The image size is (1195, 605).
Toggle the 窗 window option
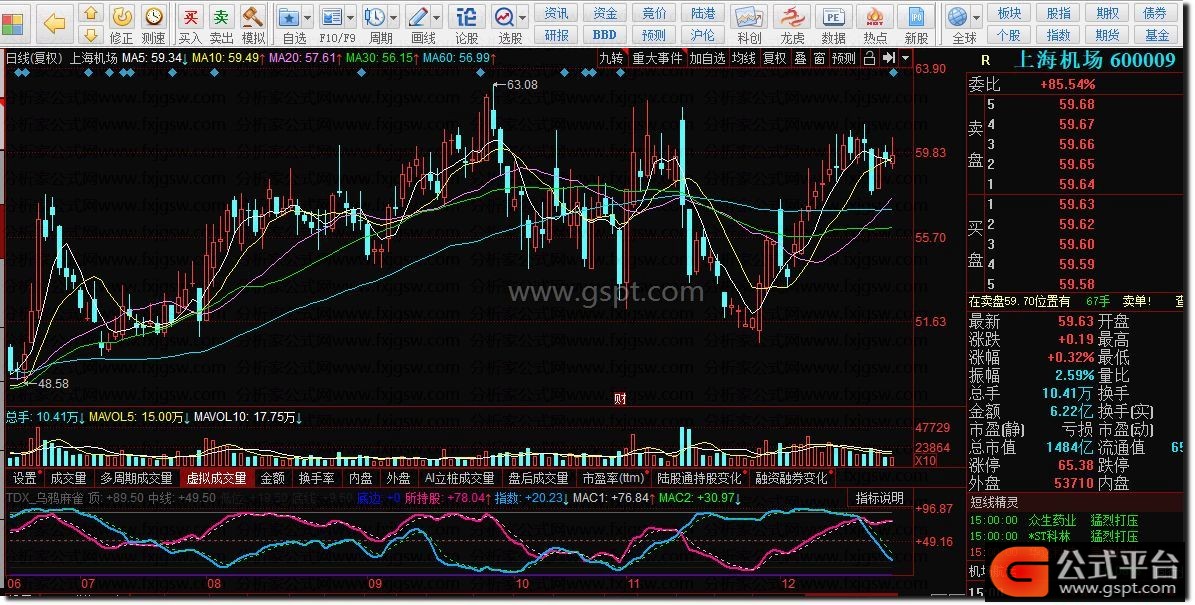coord(819,58)
